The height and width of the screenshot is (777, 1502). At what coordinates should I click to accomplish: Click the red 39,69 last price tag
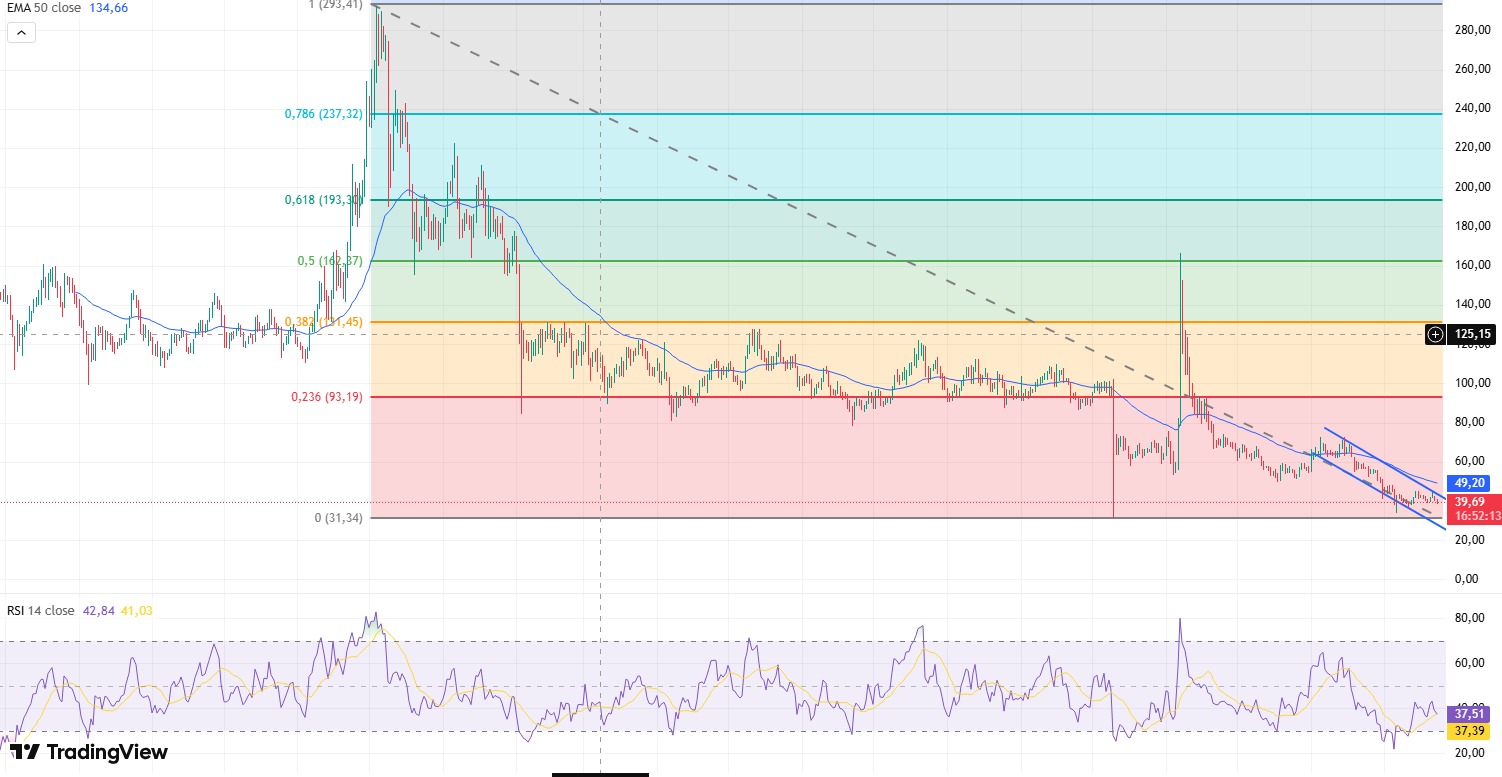pos(1473,501)
